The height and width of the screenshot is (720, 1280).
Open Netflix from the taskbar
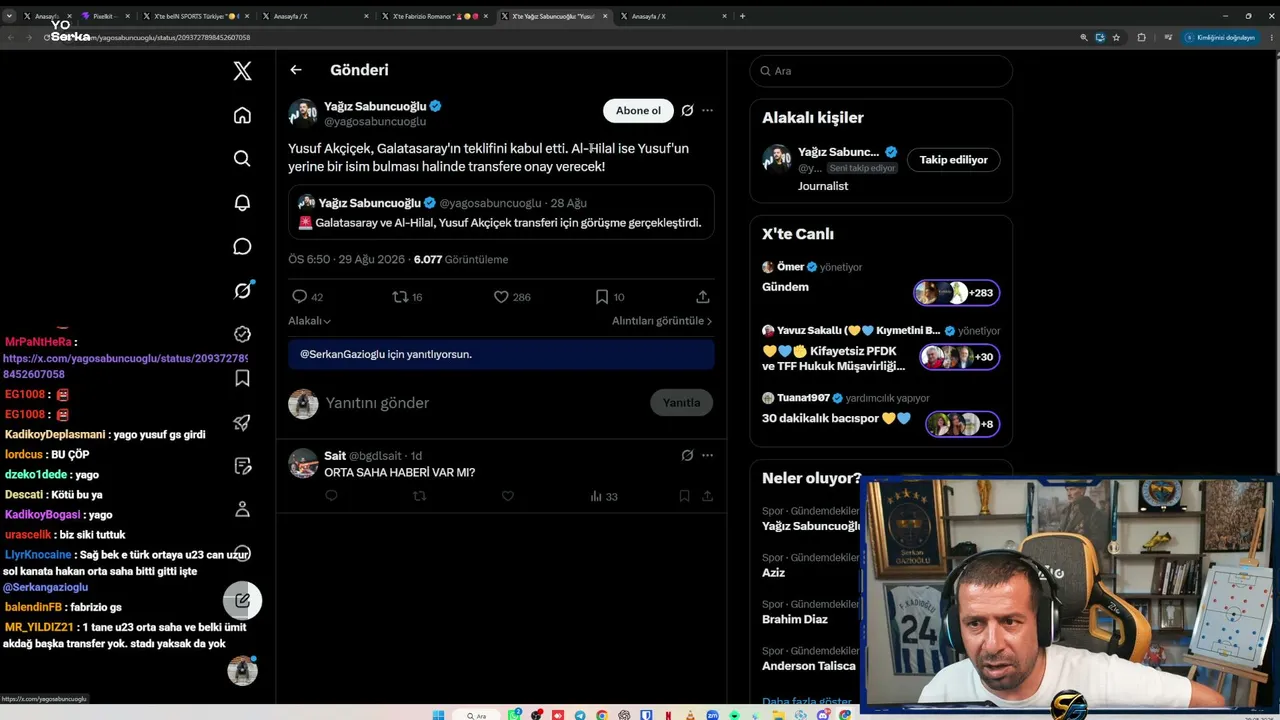[666, 715]
